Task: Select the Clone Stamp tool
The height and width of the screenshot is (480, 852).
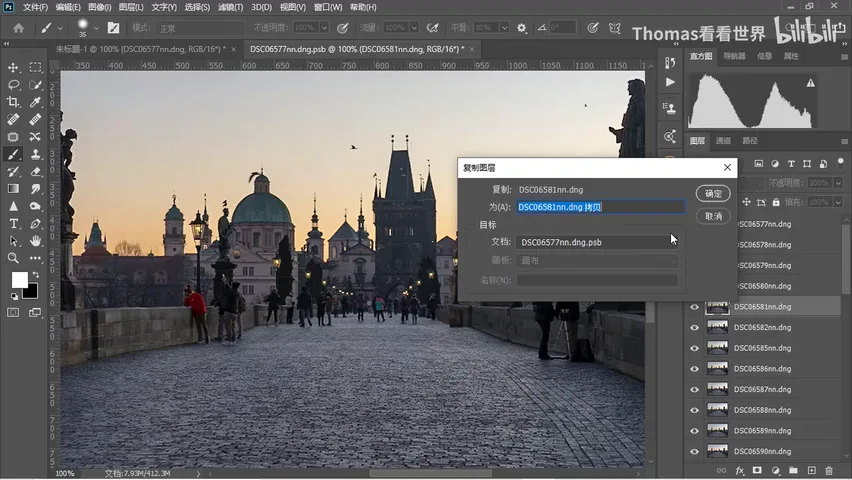Action: click(35, 154)
